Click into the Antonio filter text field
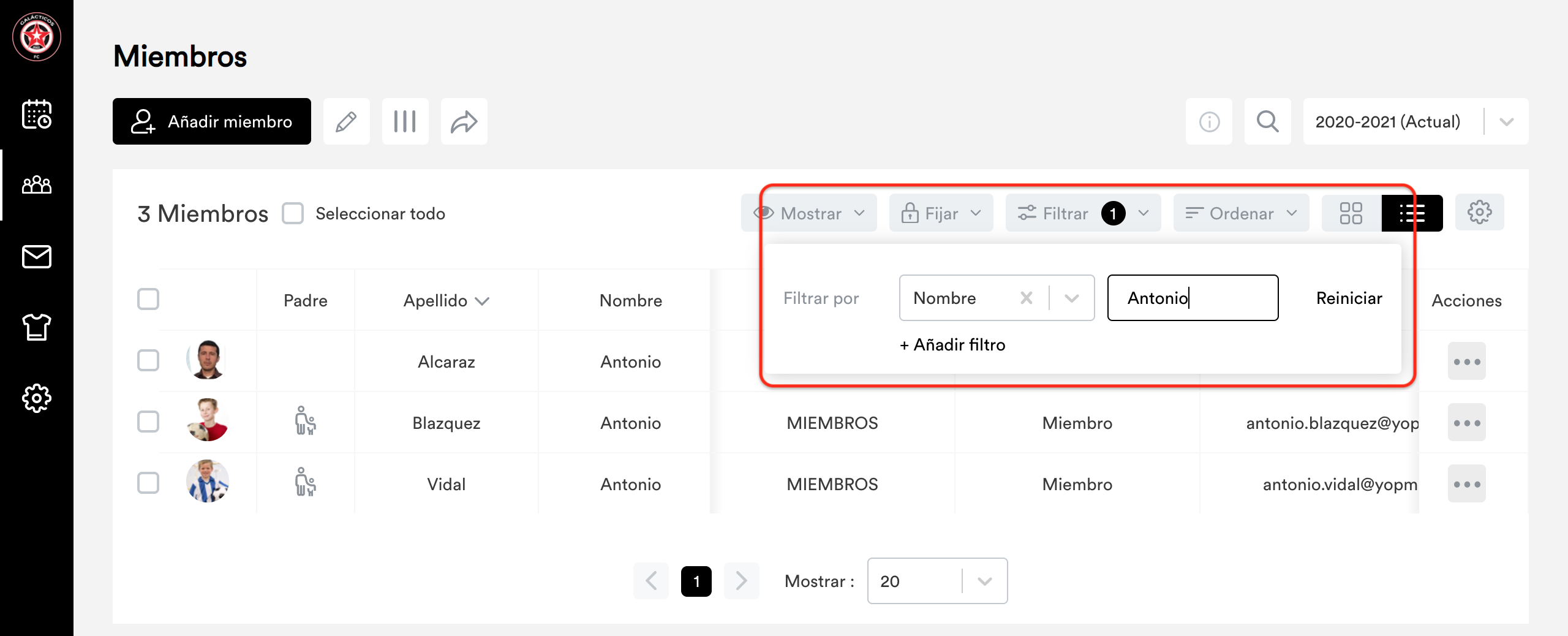Viewport: 1568px width, 636px height. 1193,298
